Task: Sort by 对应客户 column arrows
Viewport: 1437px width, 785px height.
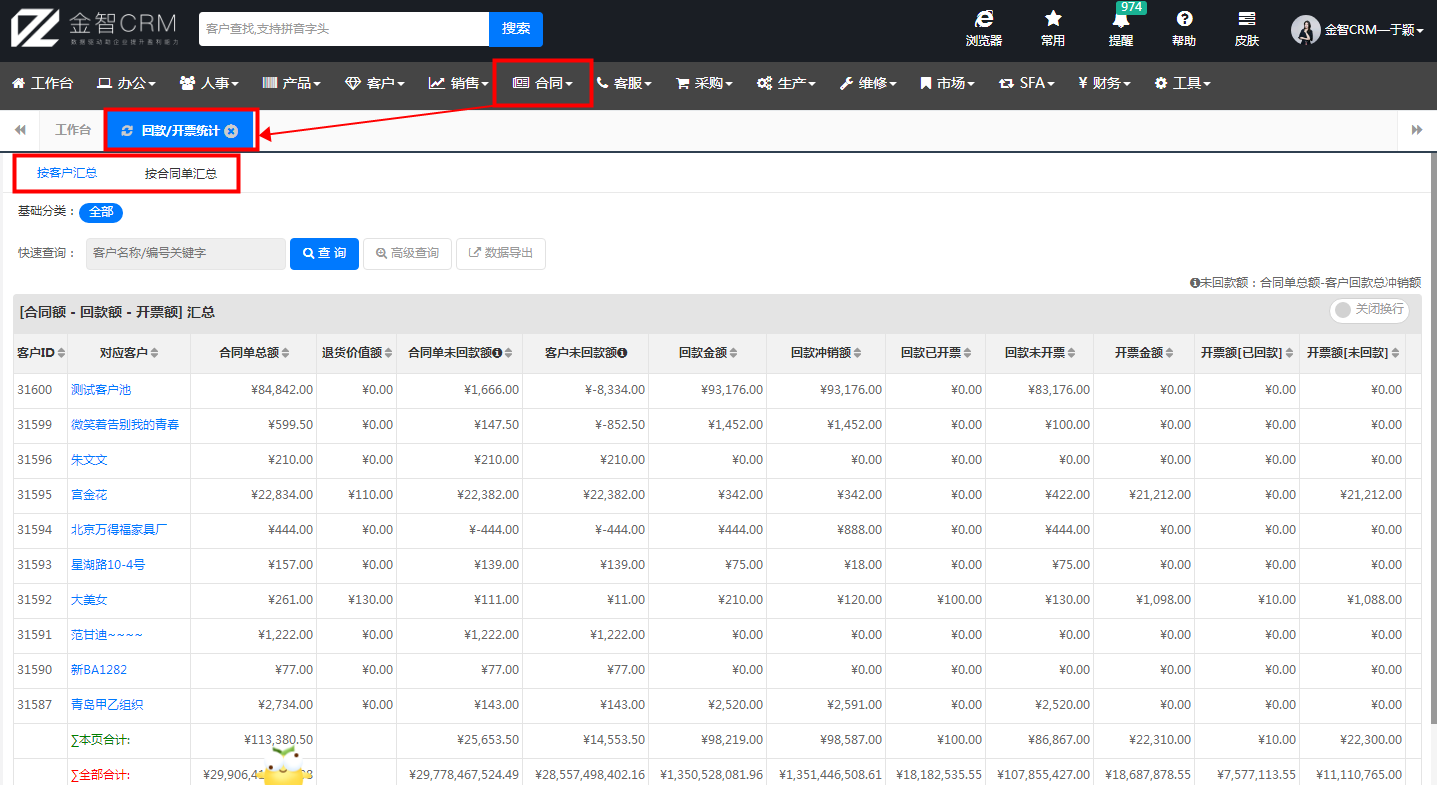Action: [154, 352]
